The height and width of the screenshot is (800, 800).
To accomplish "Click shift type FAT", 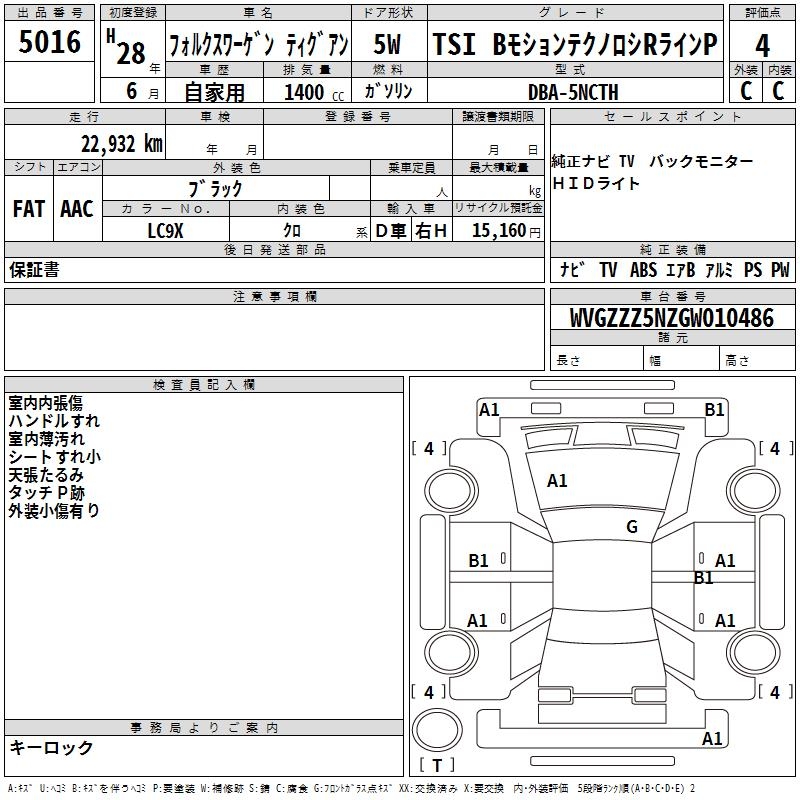I will 29,209.
